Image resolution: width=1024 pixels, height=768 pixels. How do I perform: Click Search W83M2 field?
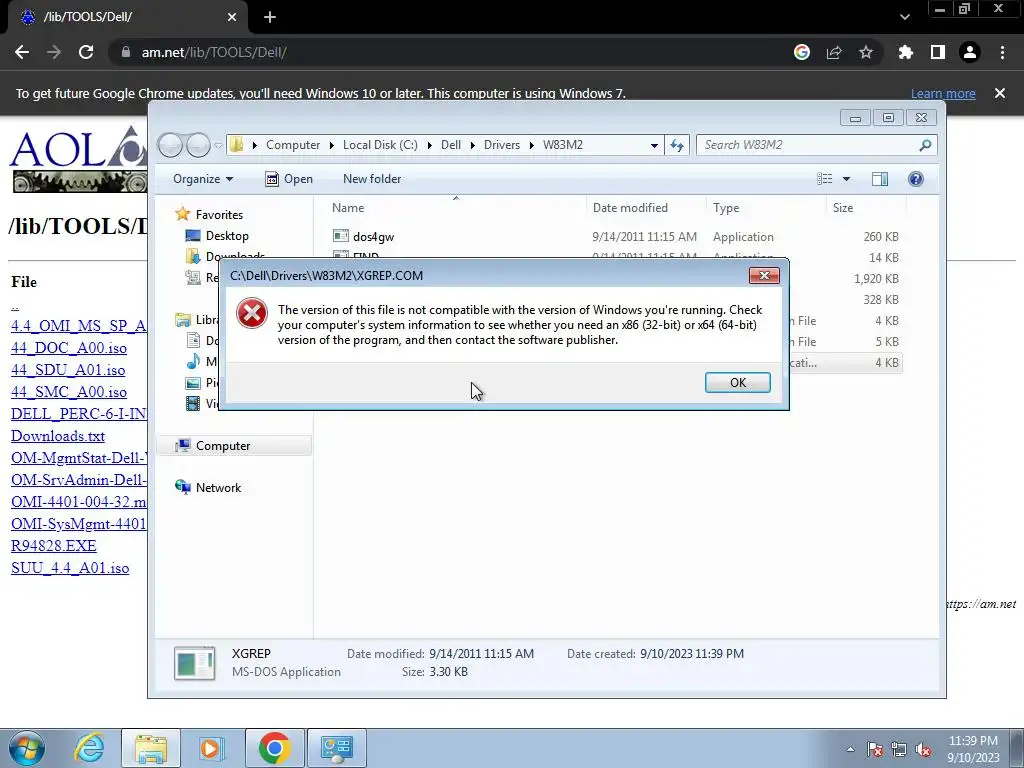point(816,145)
